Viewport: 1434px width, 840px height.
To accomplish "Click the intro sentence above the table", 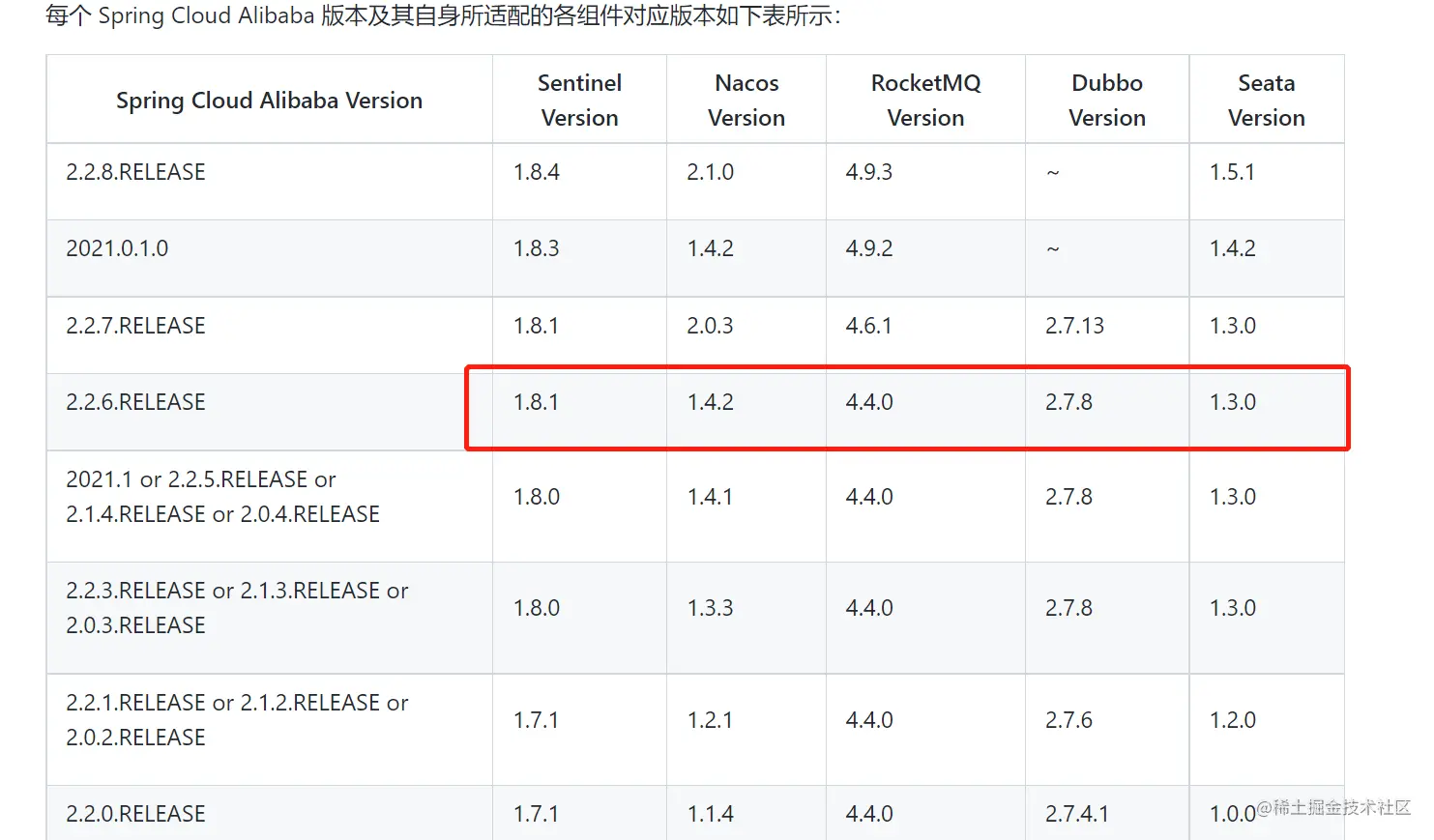I will click(x=443, y=15).
